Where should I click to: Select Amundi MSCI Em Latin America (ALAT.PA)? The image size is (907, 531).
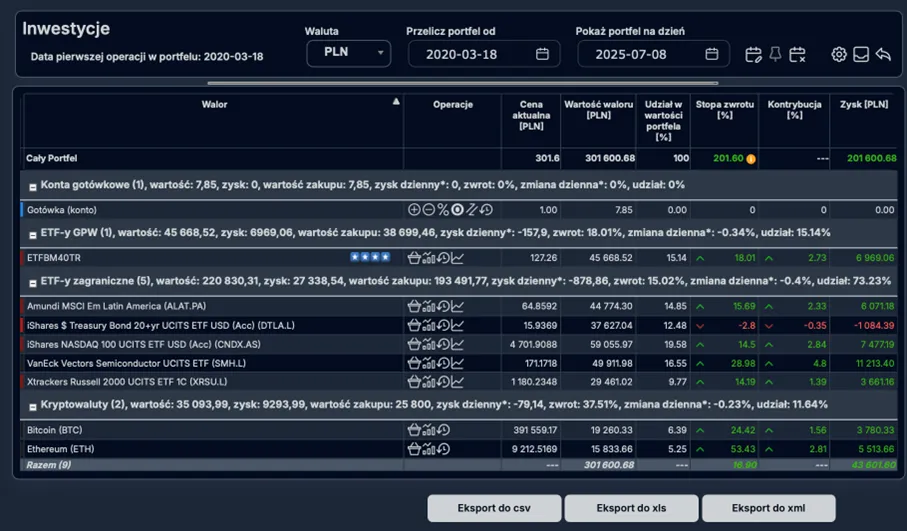tap(116, 307)
